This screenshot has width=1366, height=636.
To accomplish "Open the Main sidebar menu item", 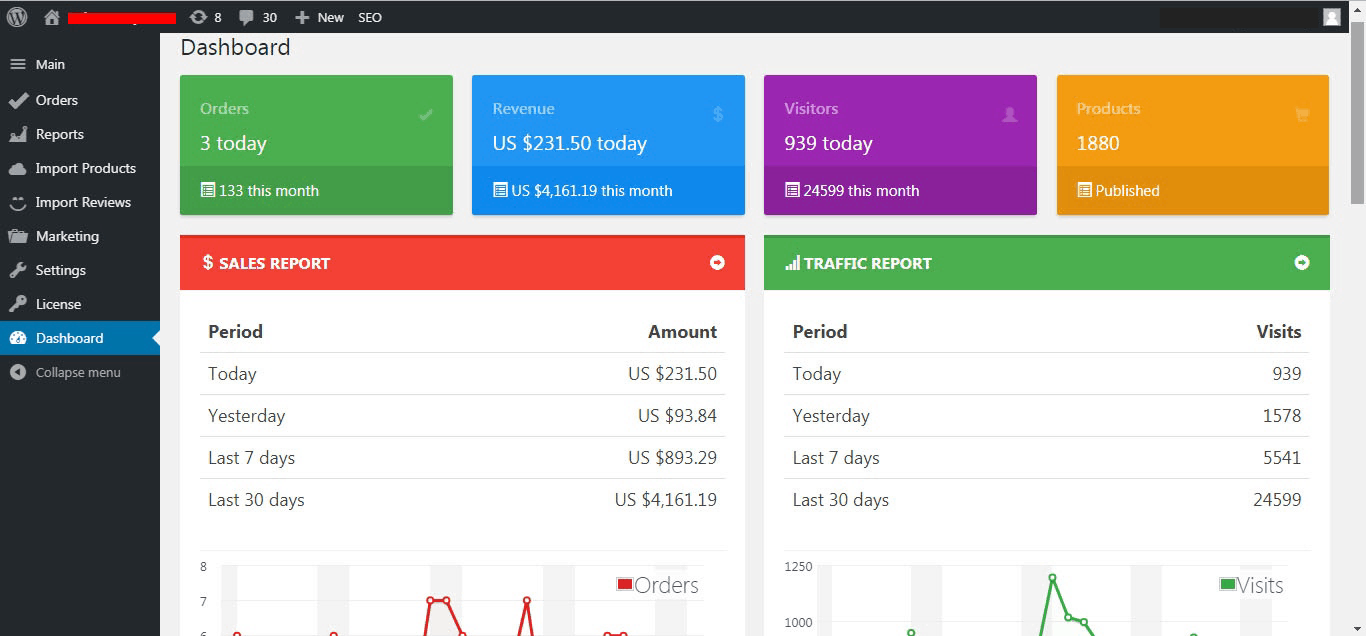I will 80,64.
